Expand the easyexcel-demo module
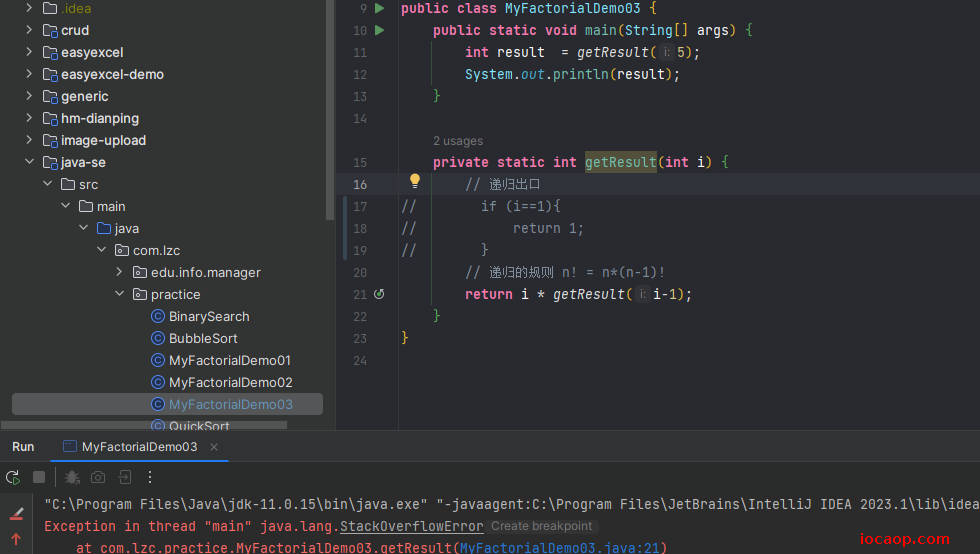980x554 pixels. tap(29, 74)
